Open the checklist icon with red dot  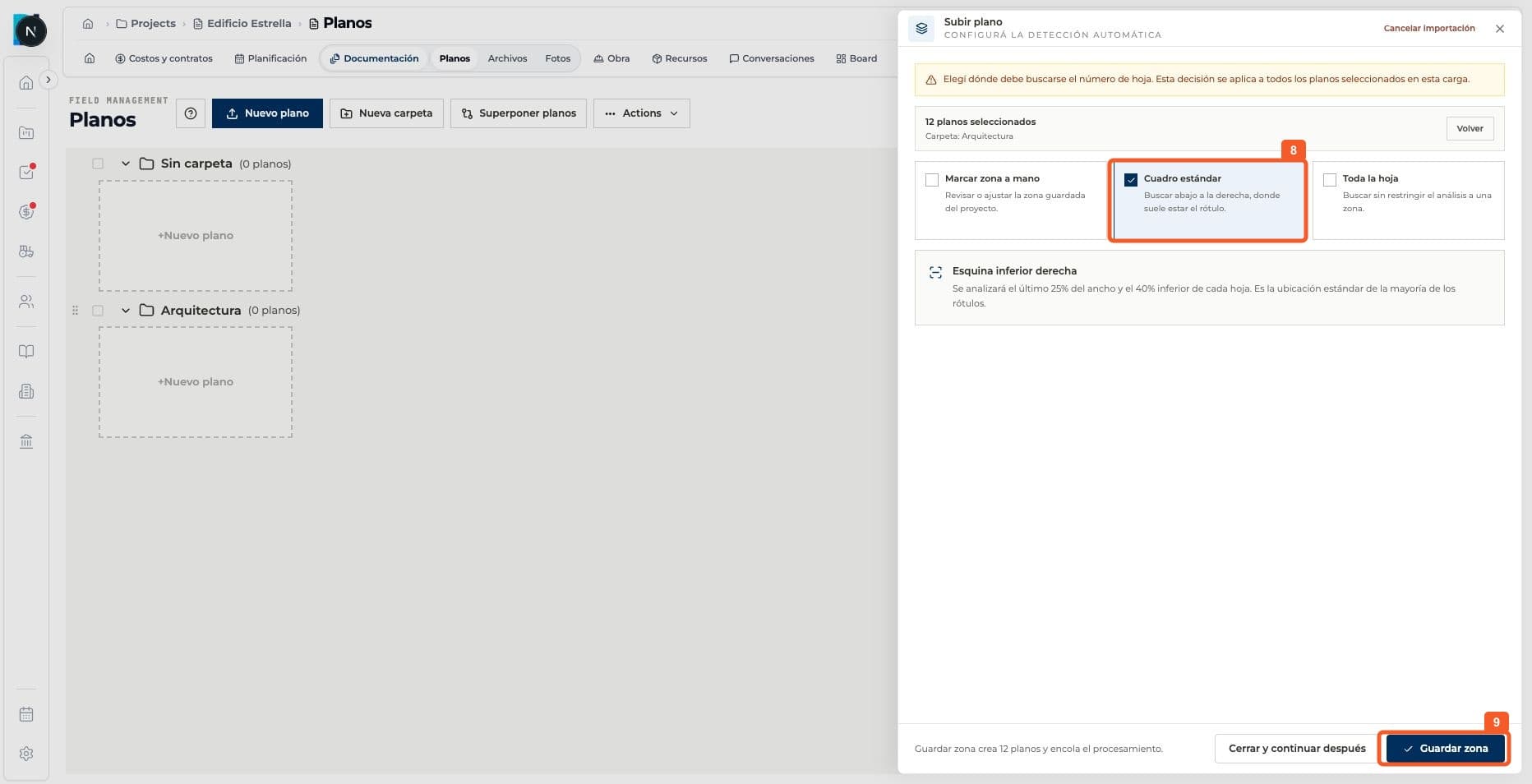coord(26,172)
